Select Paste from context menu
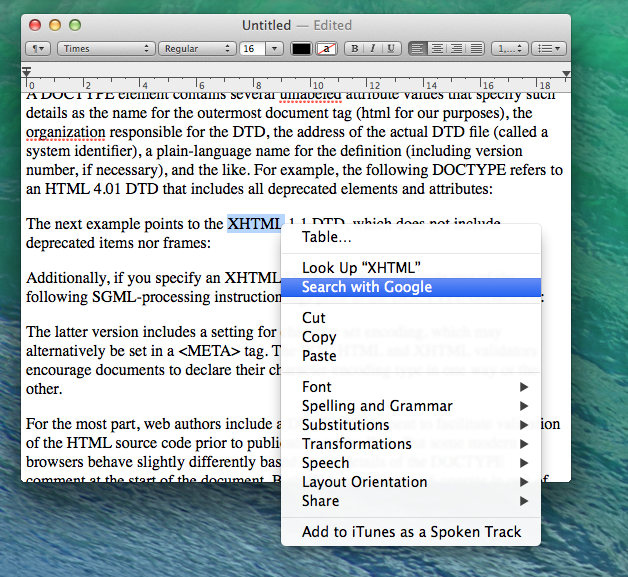 click(x=411, y=356)
